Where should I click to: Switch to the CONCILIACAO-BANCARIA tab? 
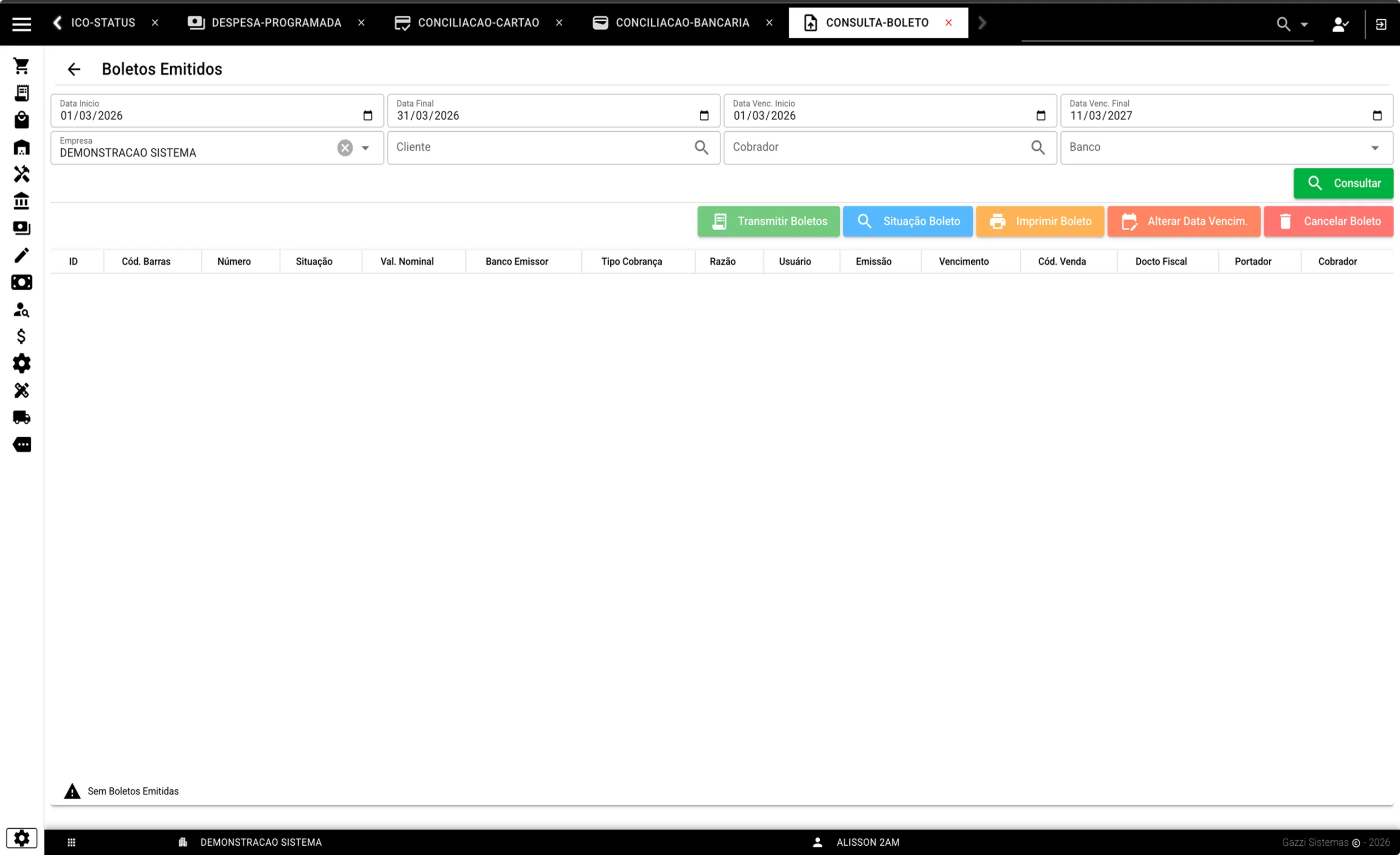pos(682,23)
